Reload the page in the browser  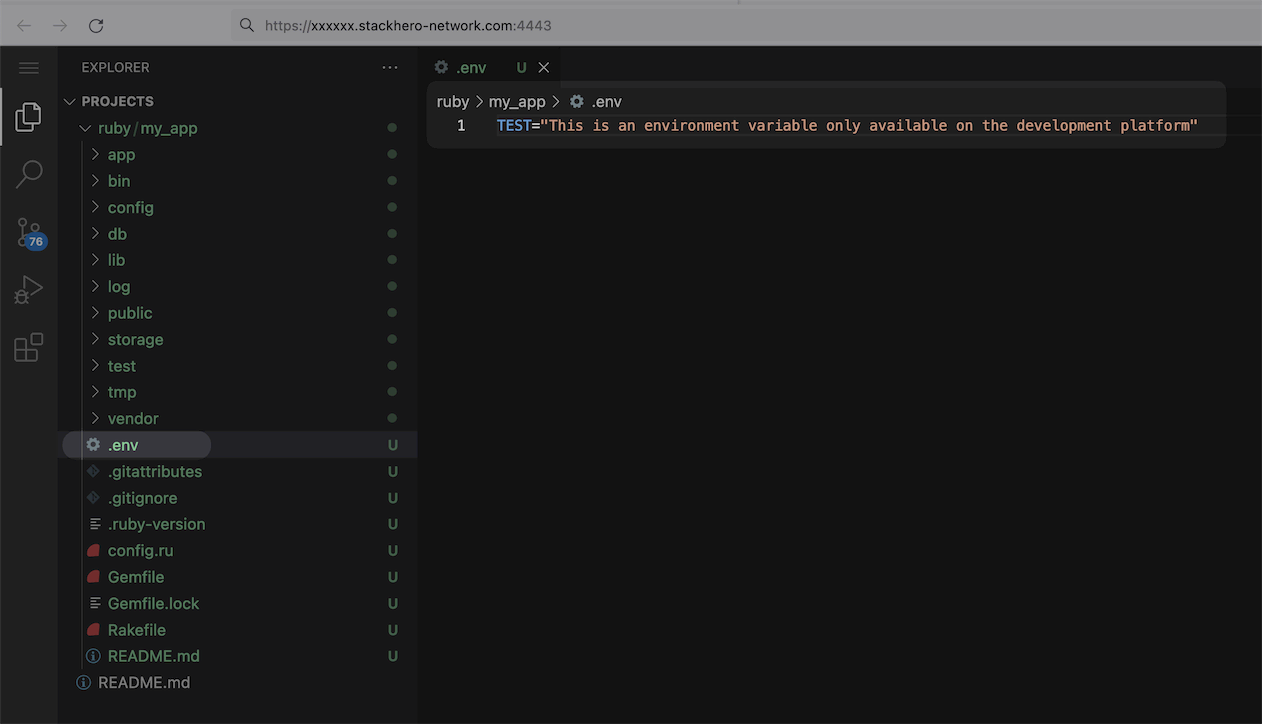[96, 26]
